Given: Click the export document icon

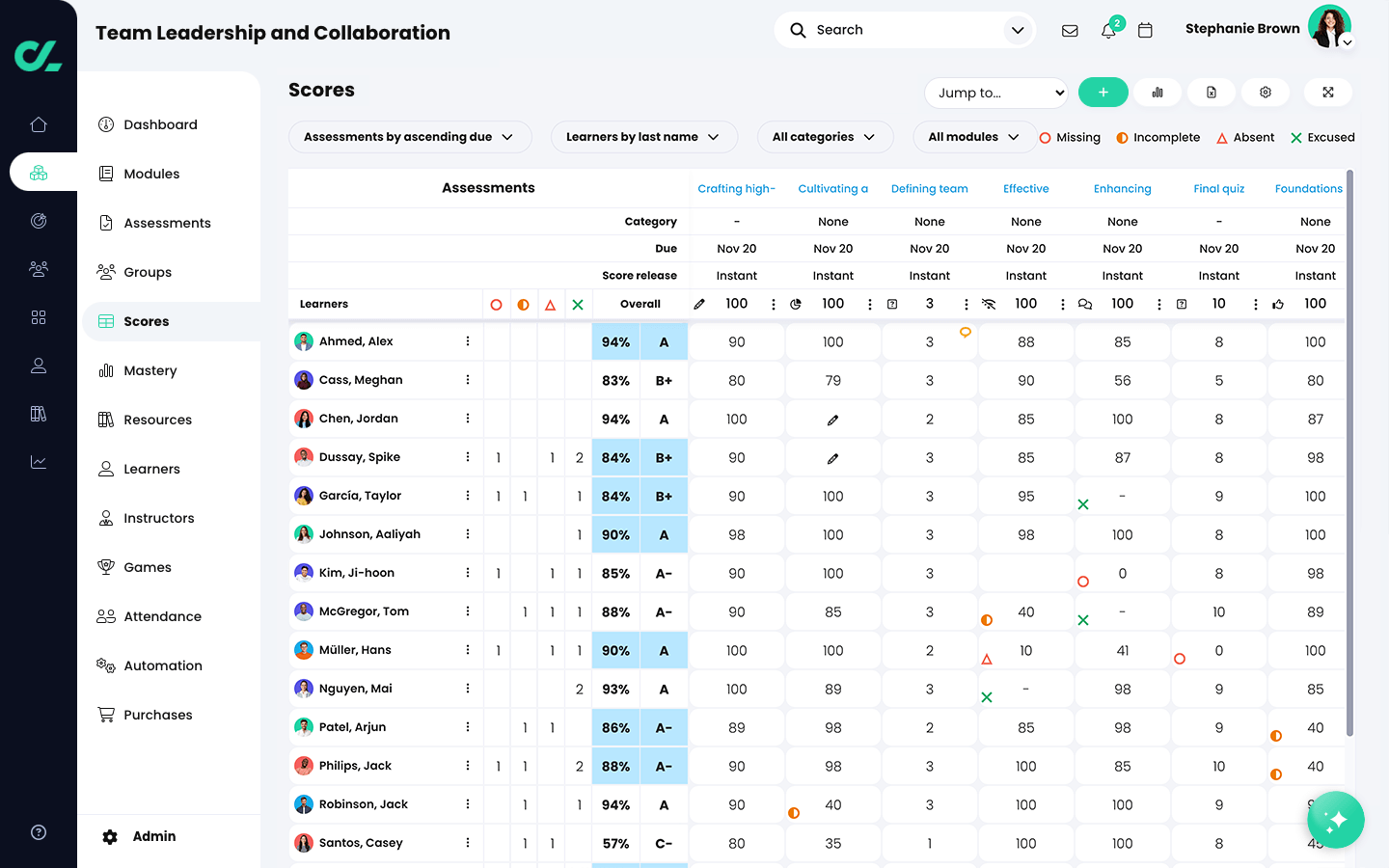Looking at the screenshot, I should [x=1212, y=93].
